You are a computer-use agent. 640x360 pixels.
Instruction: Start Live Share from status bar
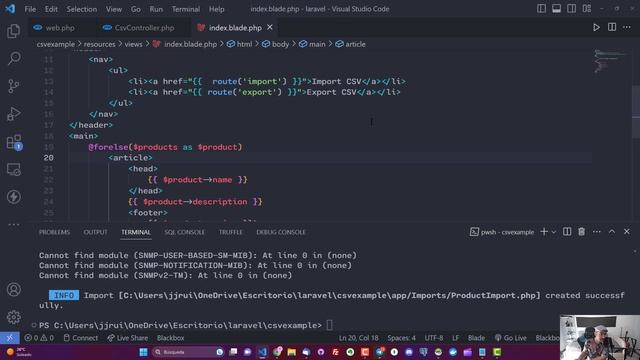click(x=128, y=338)
